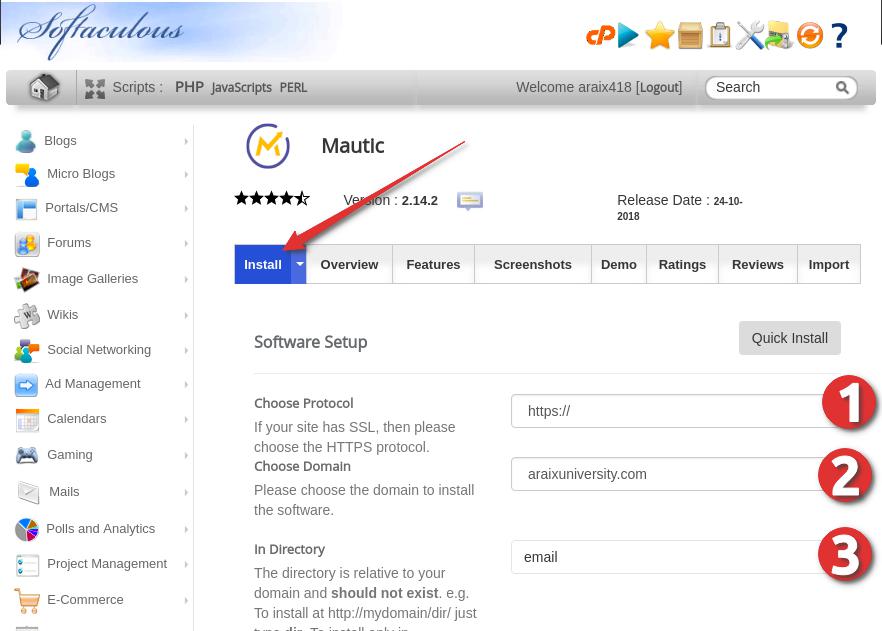Screen dimensions: 882x631
Task: Expand the Calendars category arrow
Action: click(x=186, y=420)
